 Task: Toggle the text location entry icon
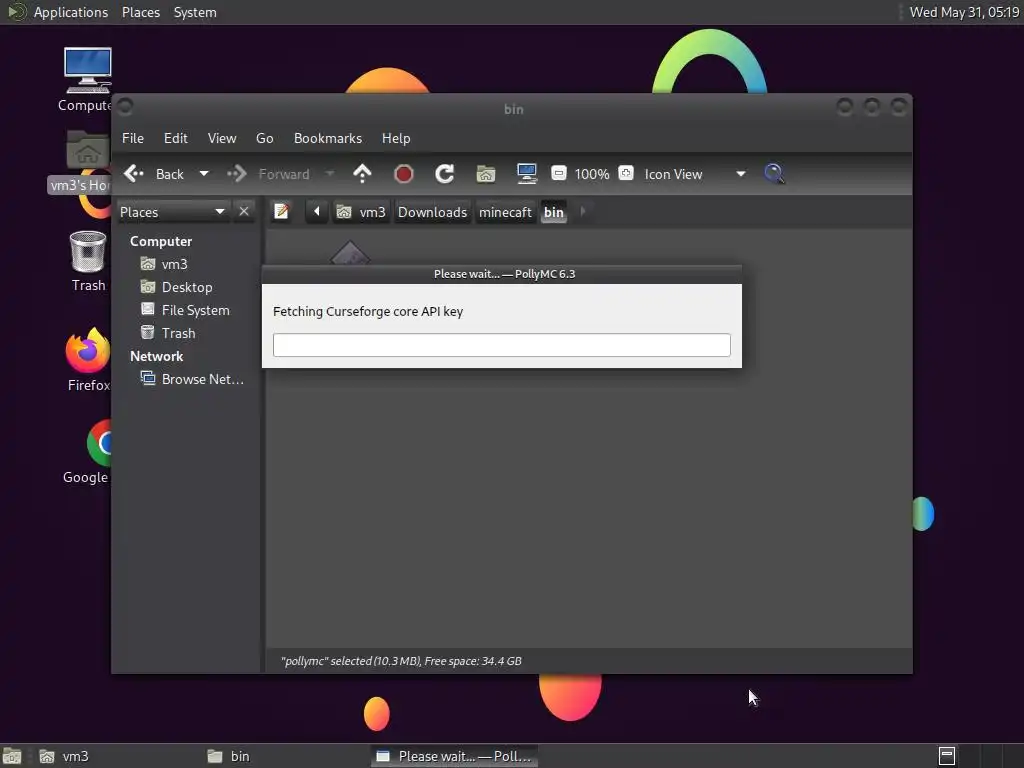pos(281,212)
